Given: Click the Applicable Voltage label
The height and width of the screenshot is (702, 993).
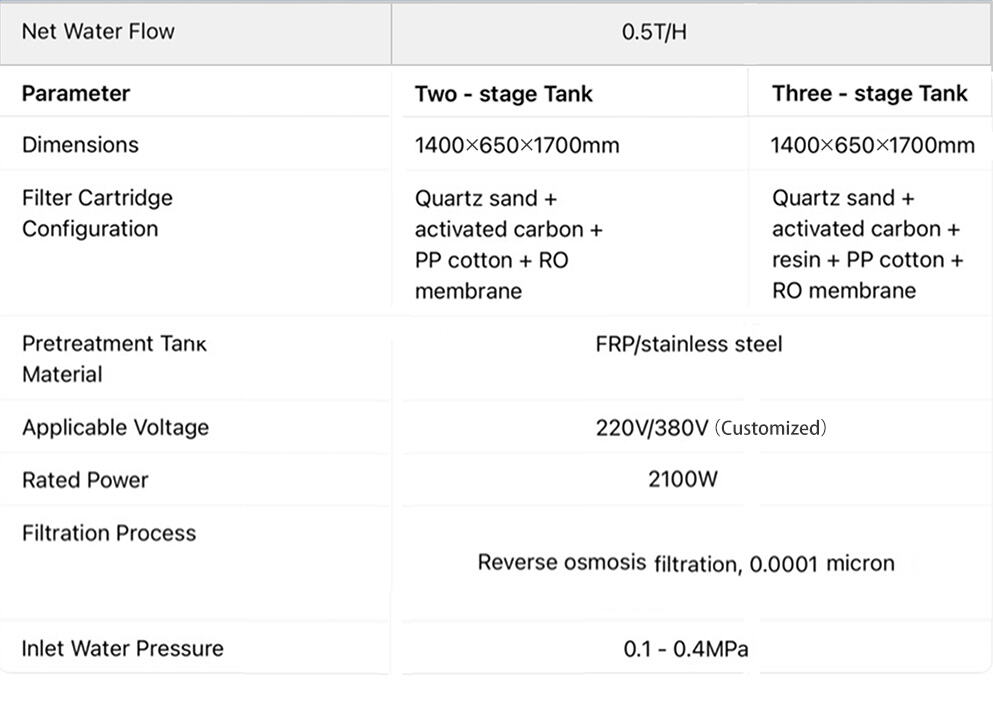Looking at the screenshot, I should [115, 428].
